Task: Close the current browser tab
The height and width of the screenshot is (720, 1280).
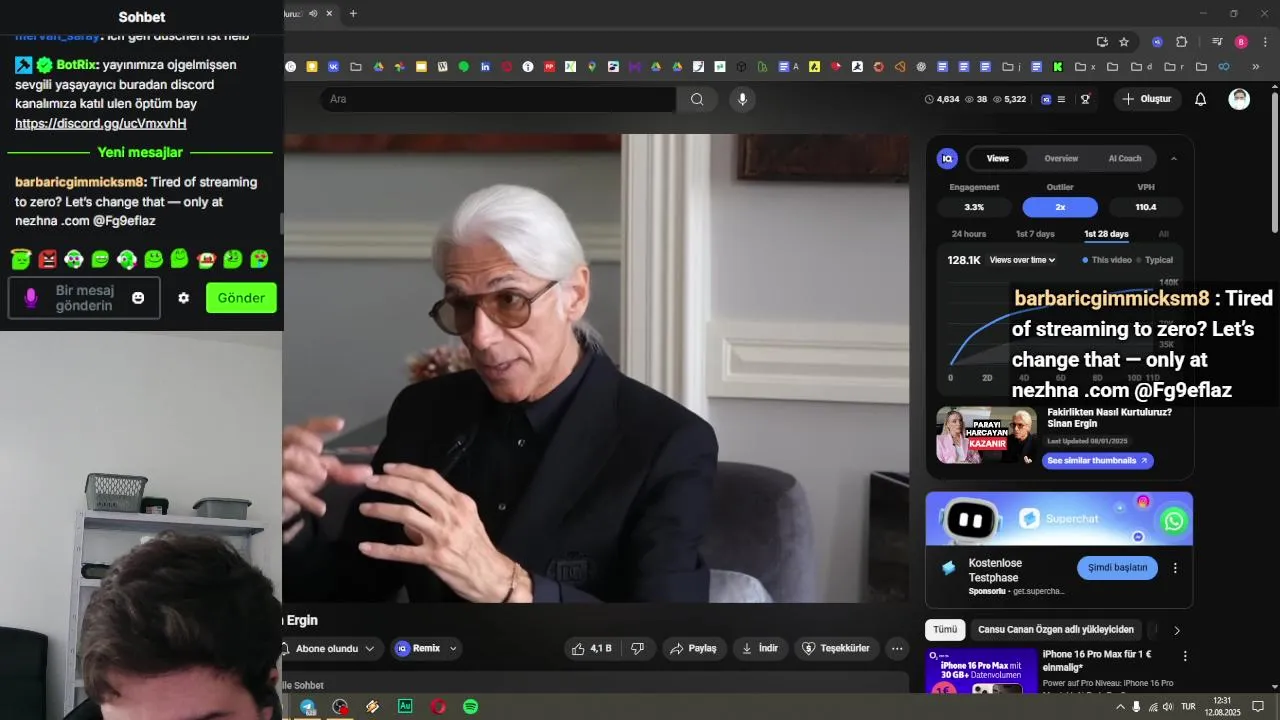Action: coord(330,13)
